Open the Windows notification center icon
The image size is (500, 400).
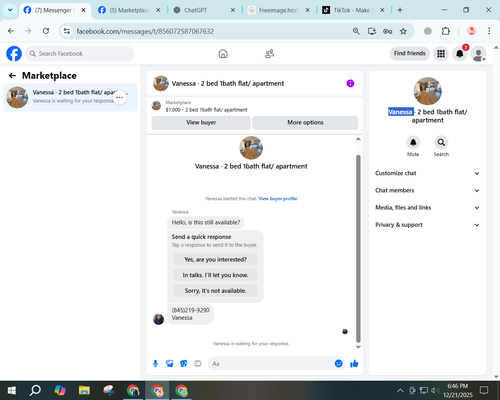pos(484,390)
